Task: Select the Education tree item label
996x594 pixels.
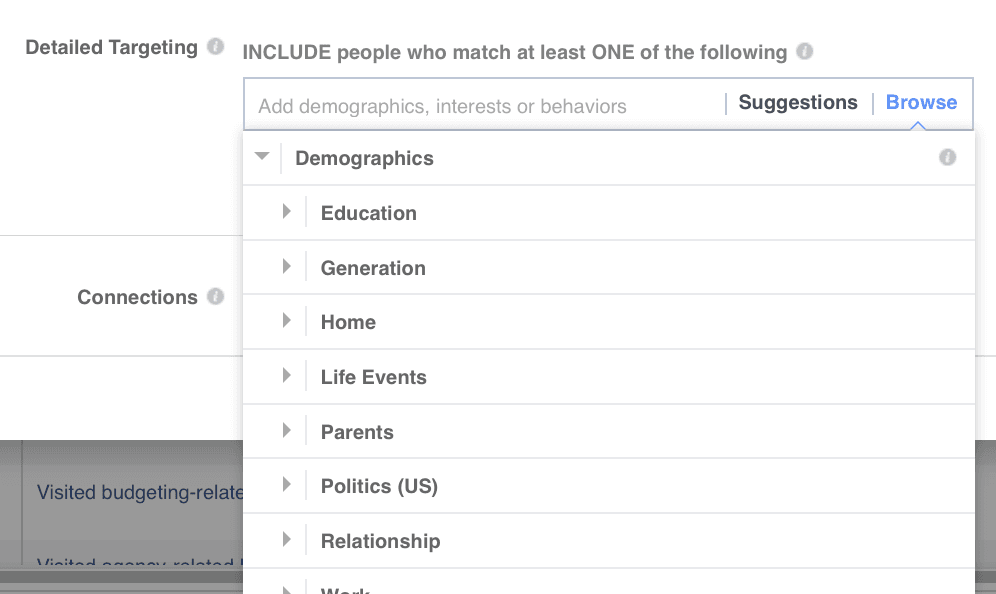Action: [x=368, y=213]
